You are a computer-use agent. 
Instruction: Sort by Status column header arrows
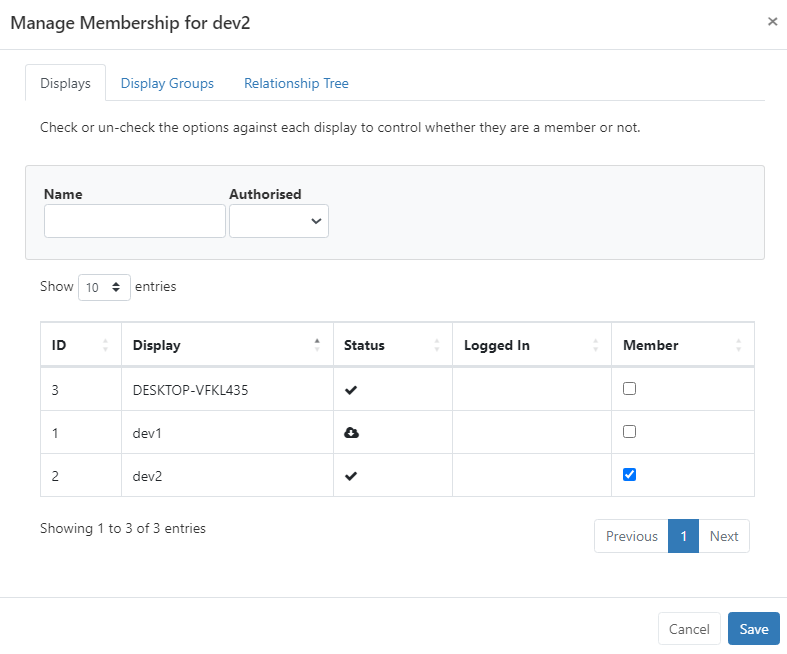437,345
